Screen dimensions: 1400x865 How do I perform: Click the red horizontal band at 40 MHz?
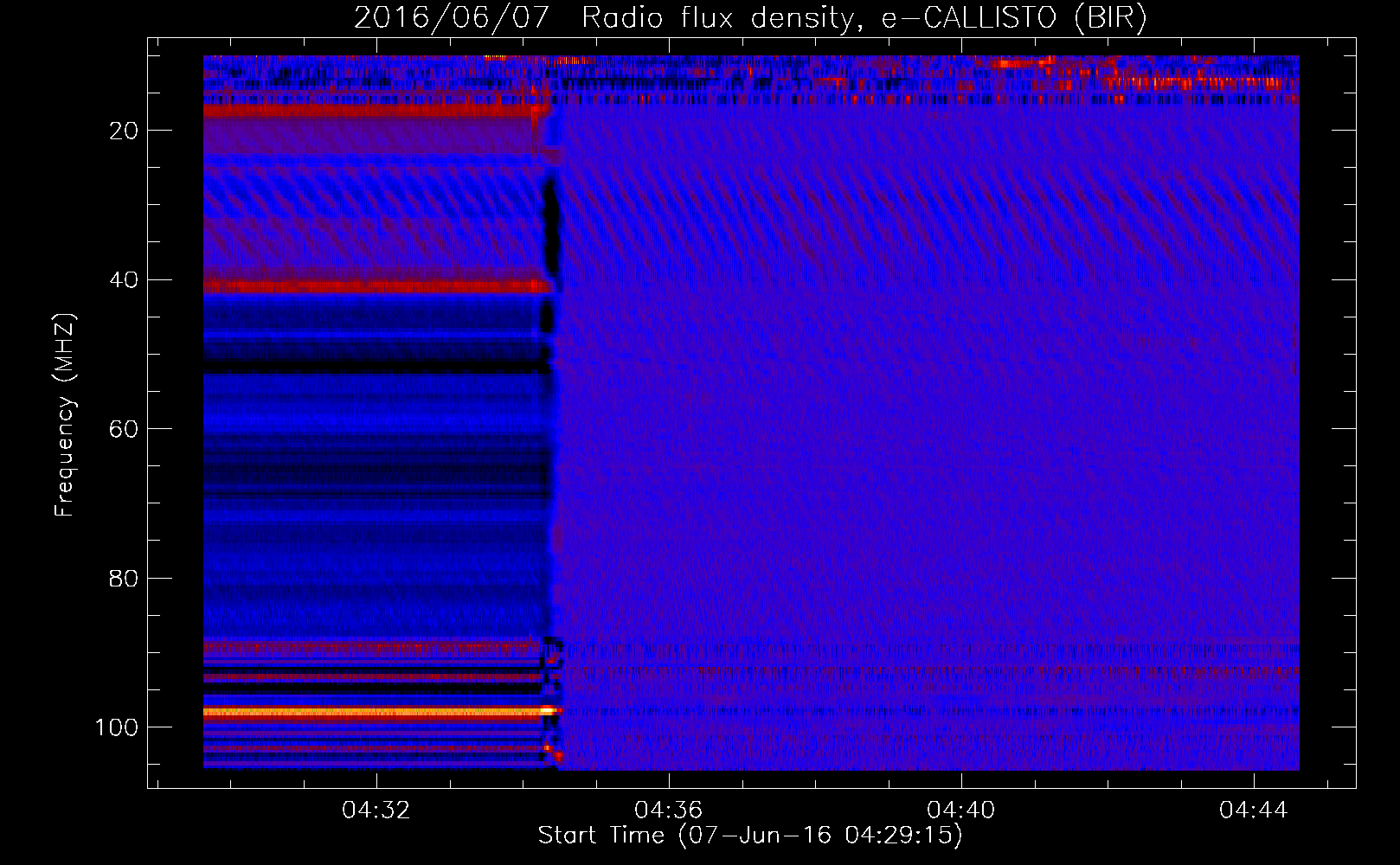pos(376,285)
